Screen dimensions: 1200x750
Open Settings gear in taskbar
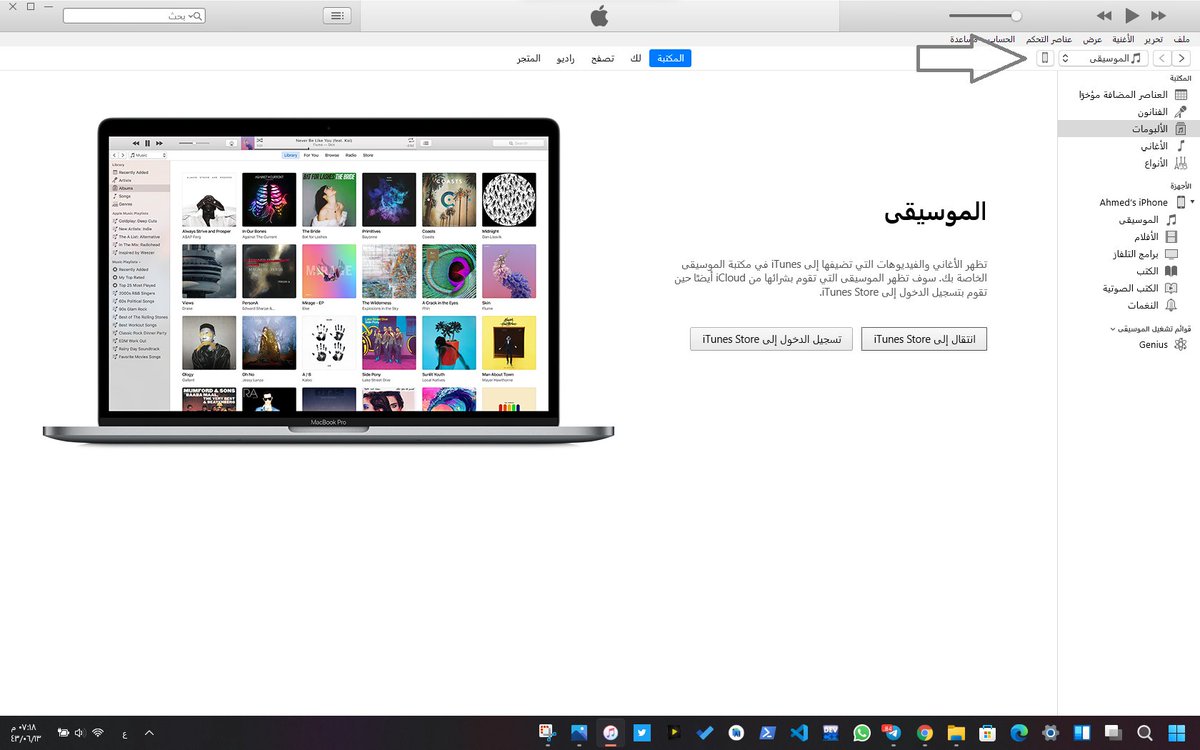pos(1050,733)
